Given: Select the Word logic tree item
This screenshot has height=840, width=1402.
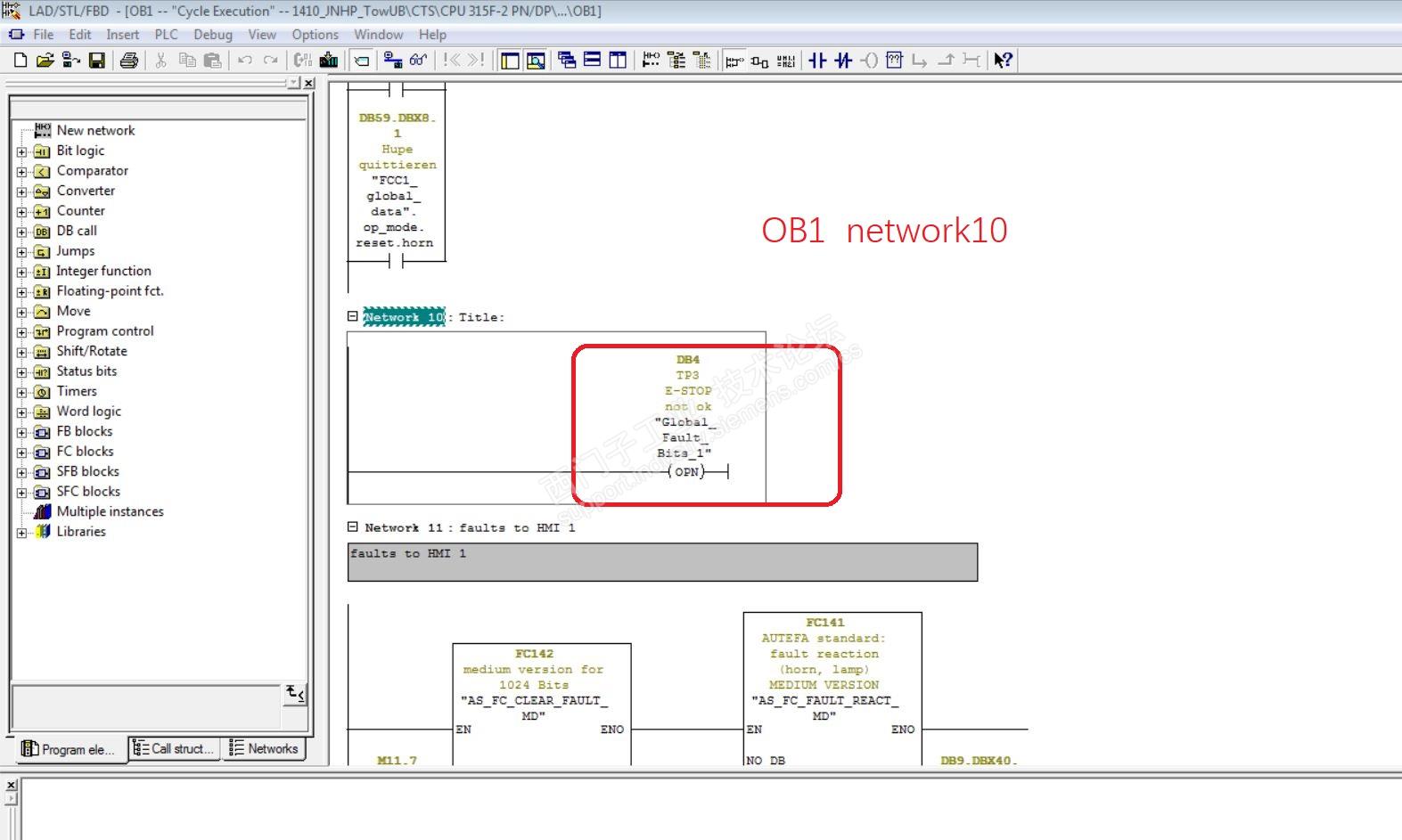Looking at the screenshot, I should [89, 412].
